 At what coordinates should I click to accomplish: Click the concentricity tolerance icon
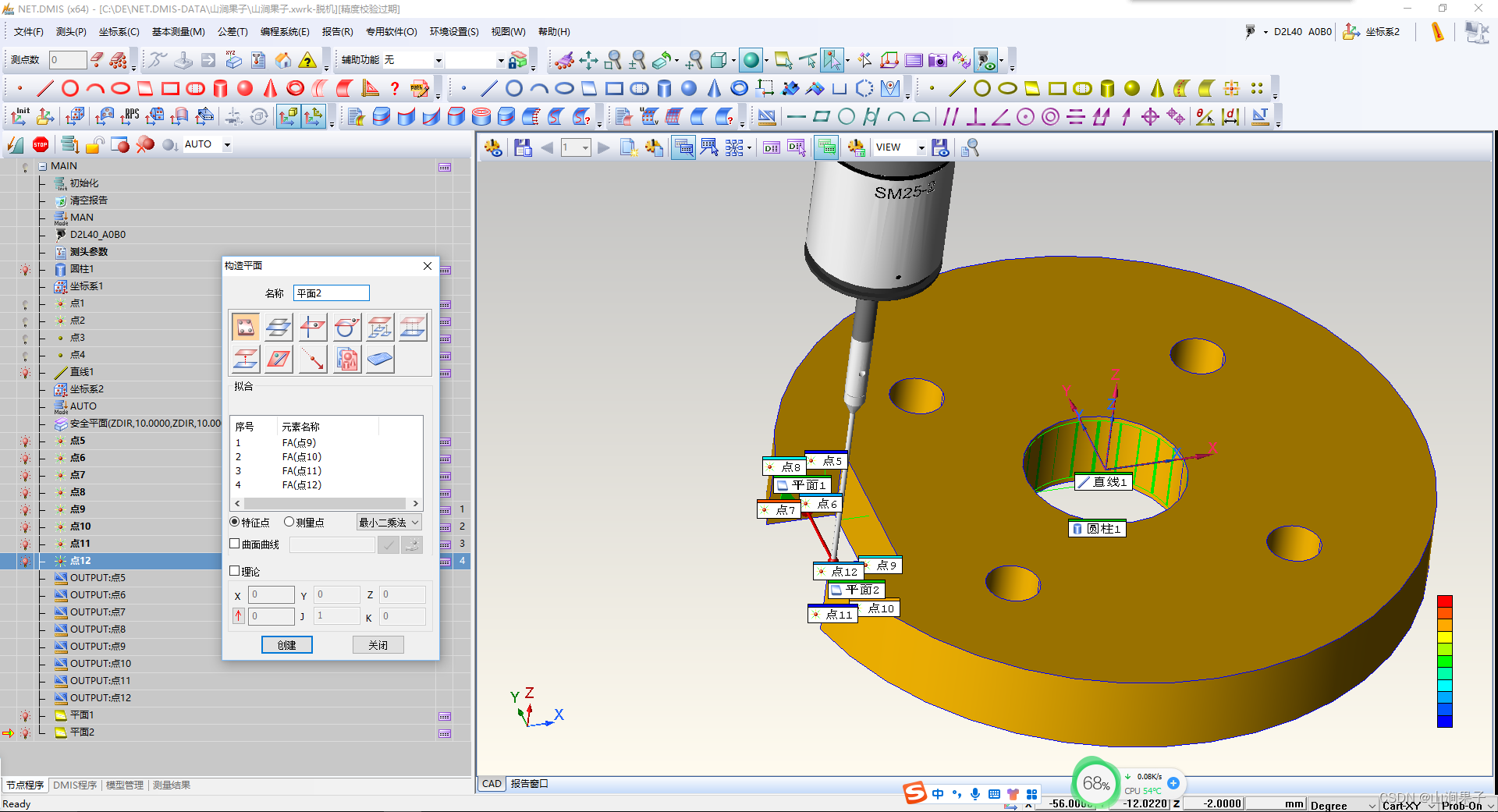coord(1050,117)
